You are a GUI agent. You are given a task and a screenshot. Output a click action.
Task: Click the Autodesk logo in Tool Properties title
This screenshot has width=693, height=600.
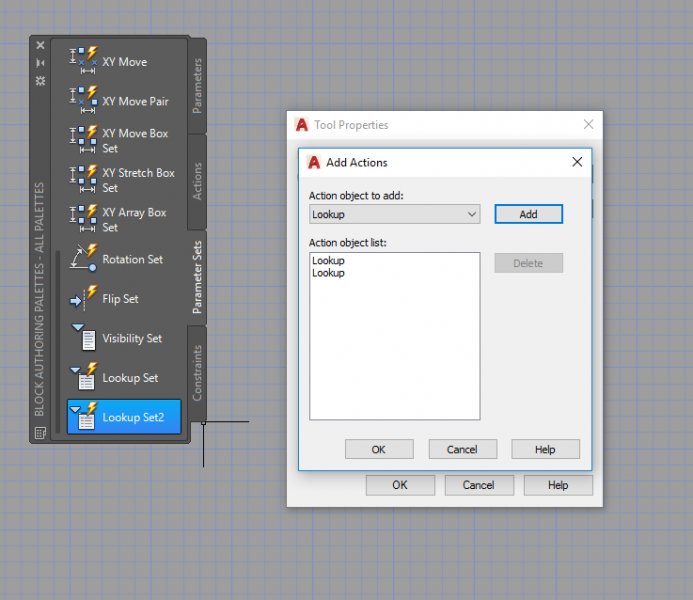pyautogui.click(x=302, y=125)
